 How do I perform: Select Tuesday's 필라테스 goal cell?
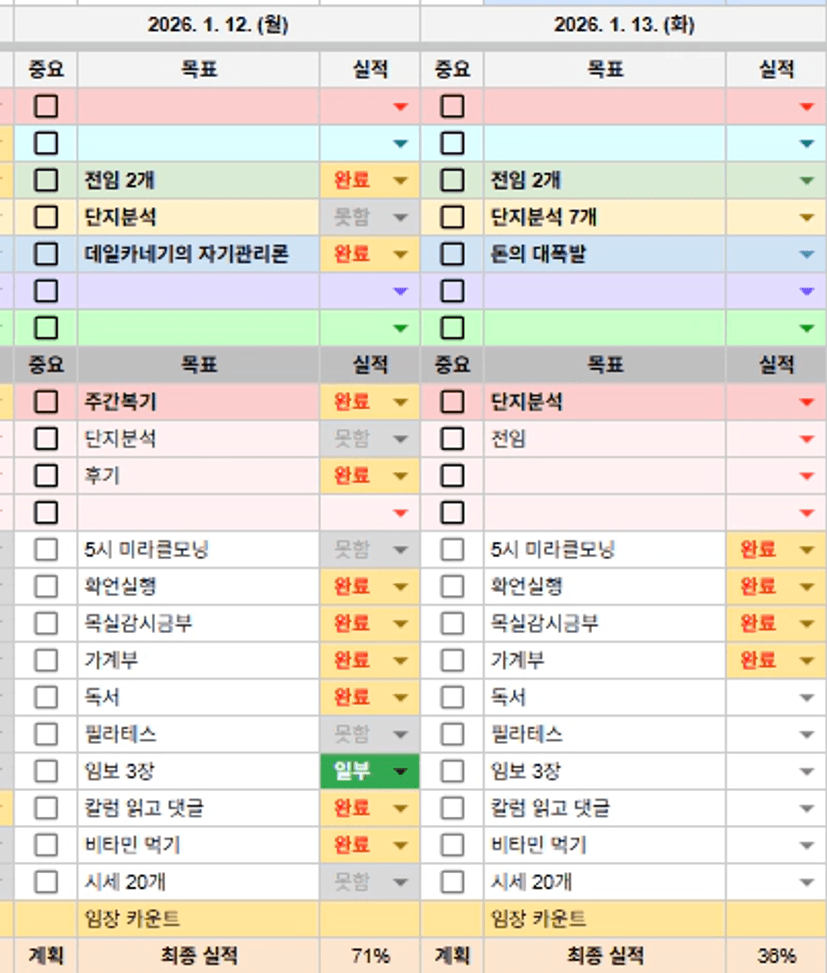605,734
